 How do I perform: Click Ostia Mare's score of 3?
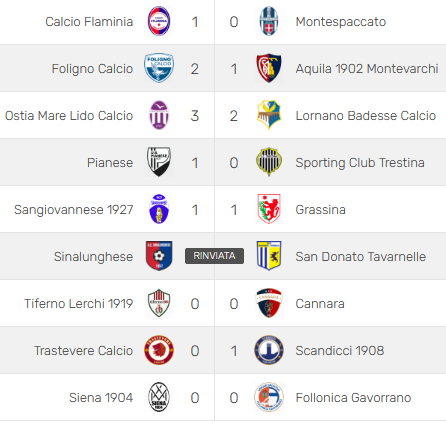coord(195,116)
